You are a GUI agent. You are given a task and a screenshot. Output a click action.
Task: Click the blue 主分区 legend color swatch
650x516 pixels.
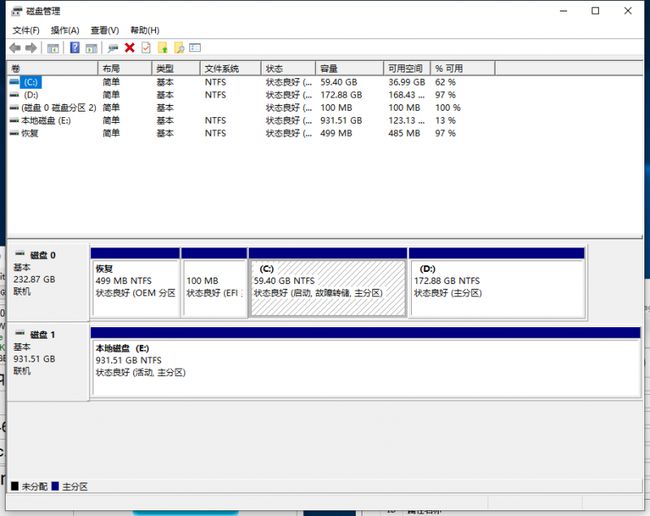55,486
